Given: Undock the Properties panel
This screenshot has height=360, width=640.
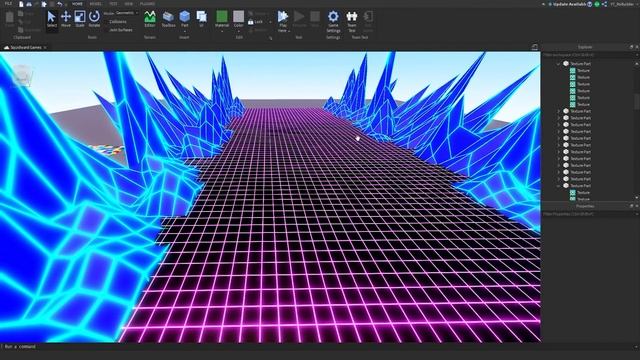Looking at the screenshot, I should (631, 206).
